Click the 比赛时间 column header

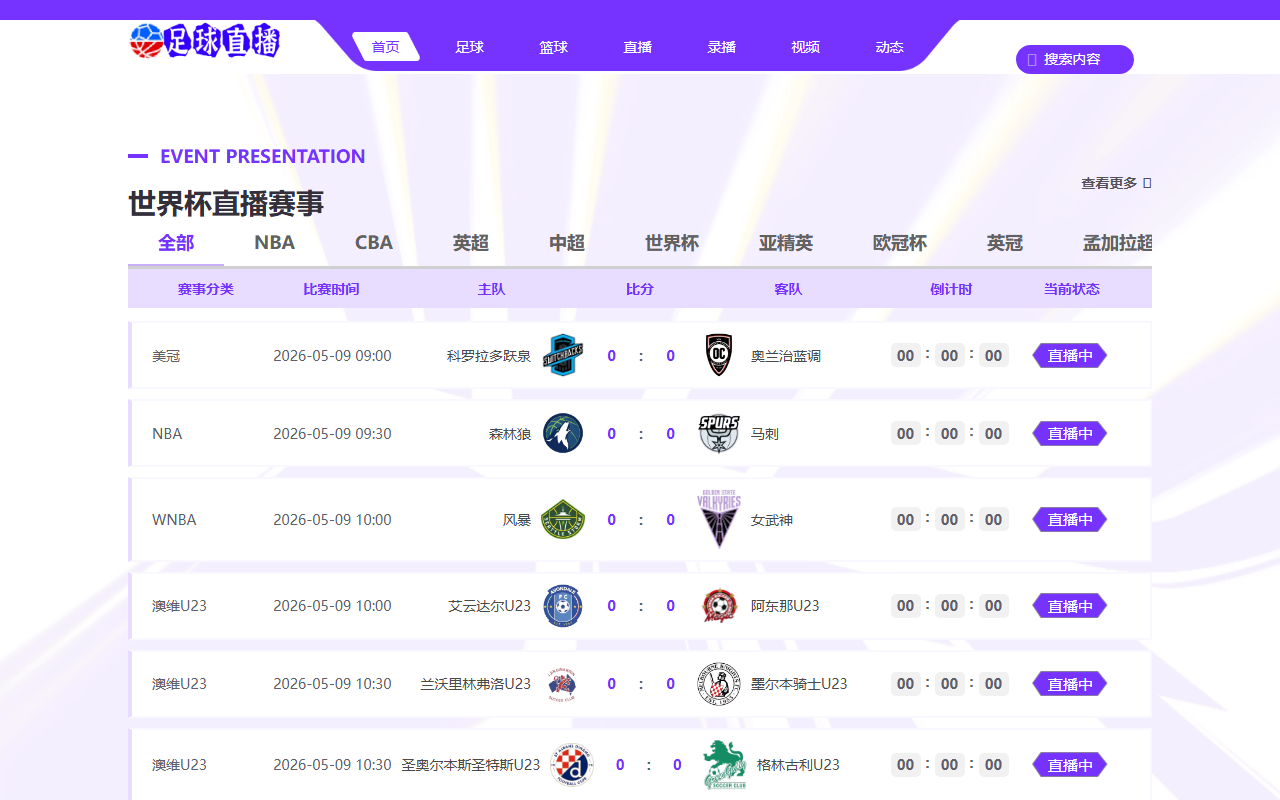pos(331,289)
